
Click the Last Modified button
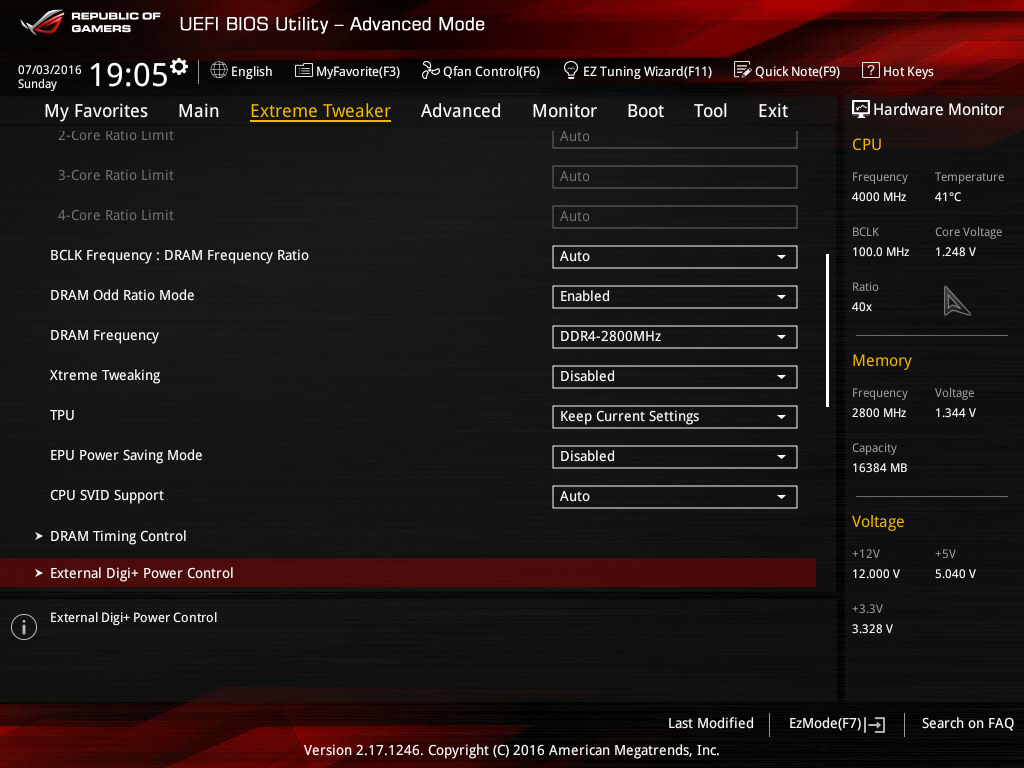pyautogui.click(x=711, y=723)
